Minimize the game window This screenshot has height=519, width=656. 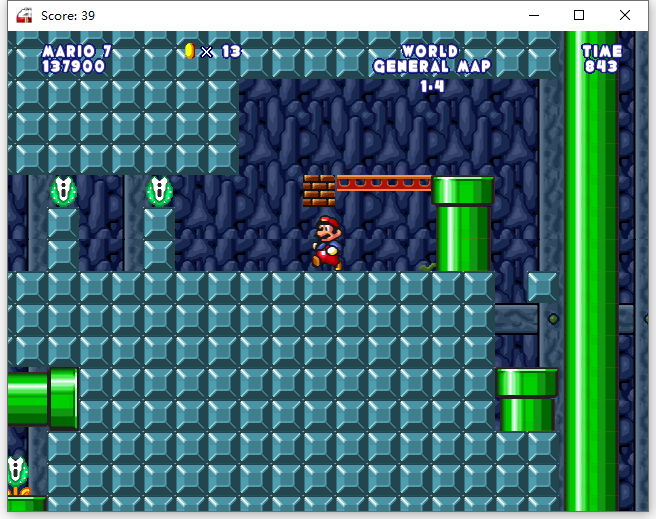coord(534,15)
